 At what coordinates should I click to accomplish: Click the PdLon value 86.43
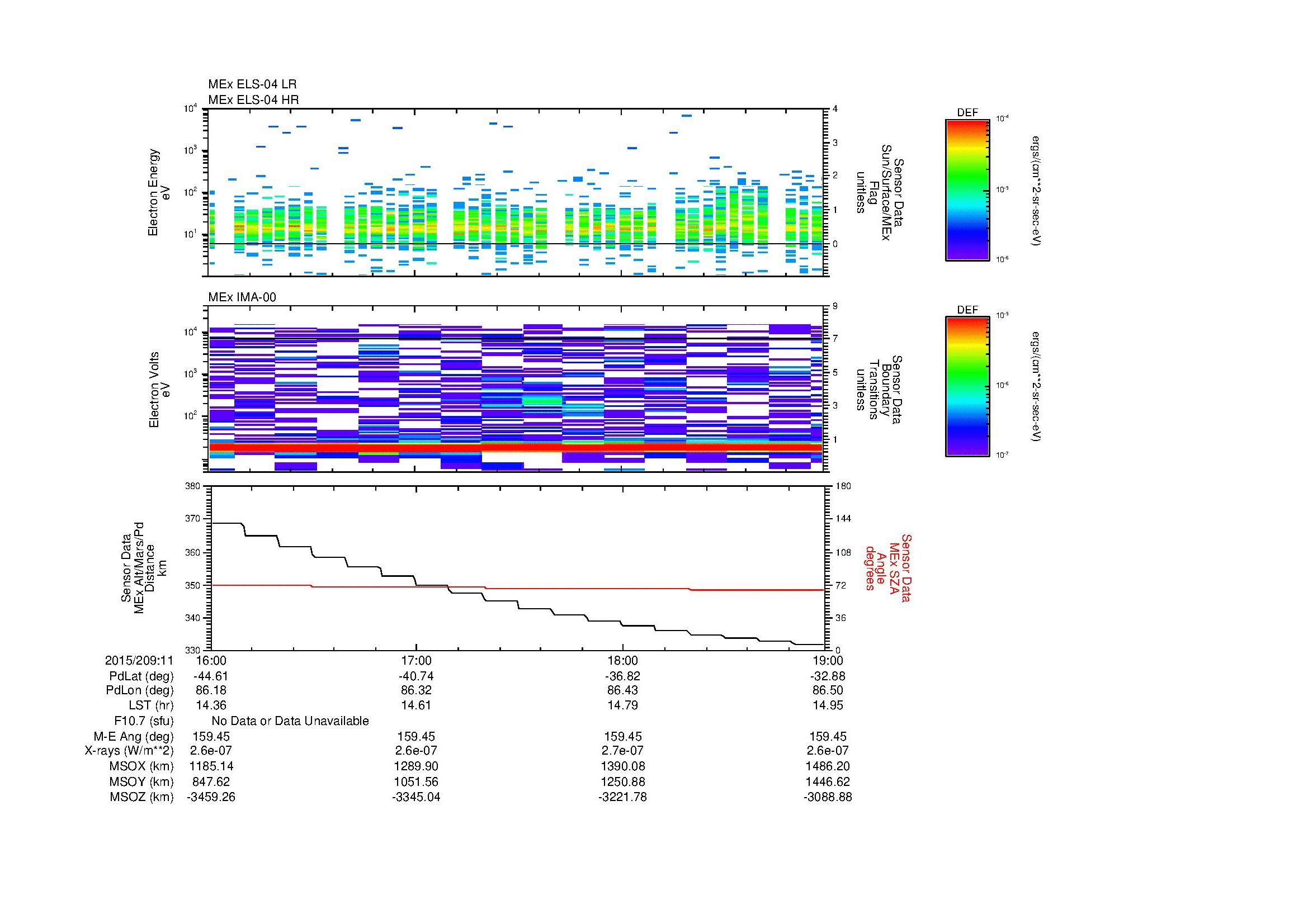click(622, 690)
